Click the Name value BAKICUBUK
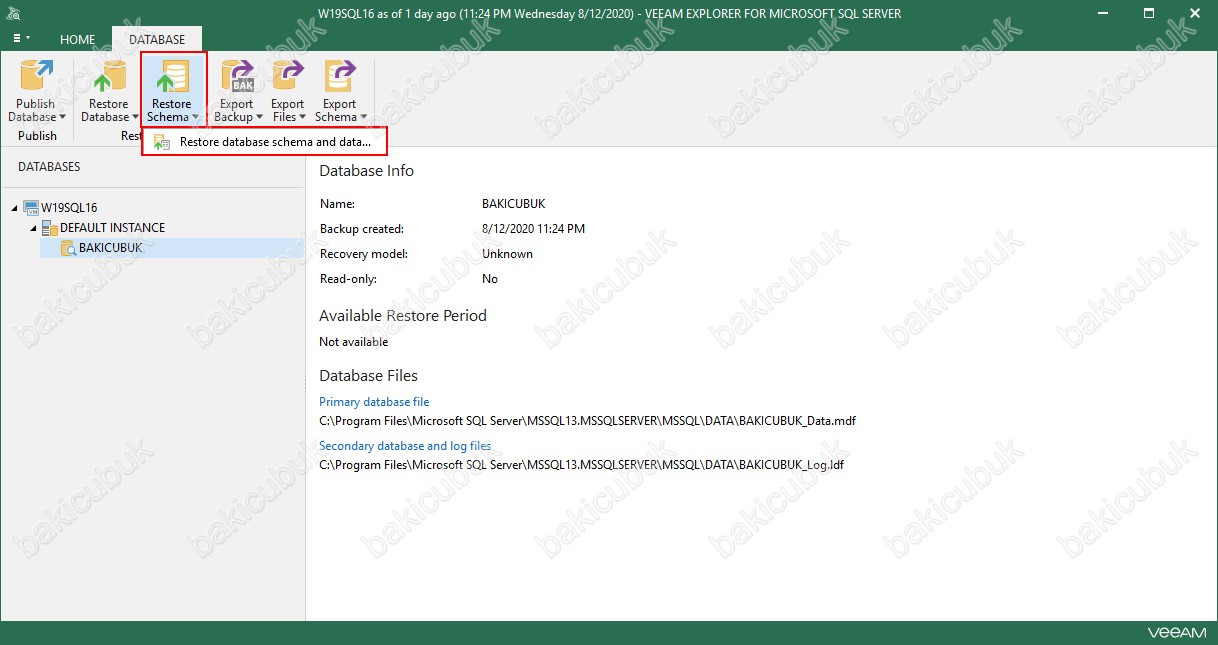This screenshot has height=645, width=1218. coord(514,204)
